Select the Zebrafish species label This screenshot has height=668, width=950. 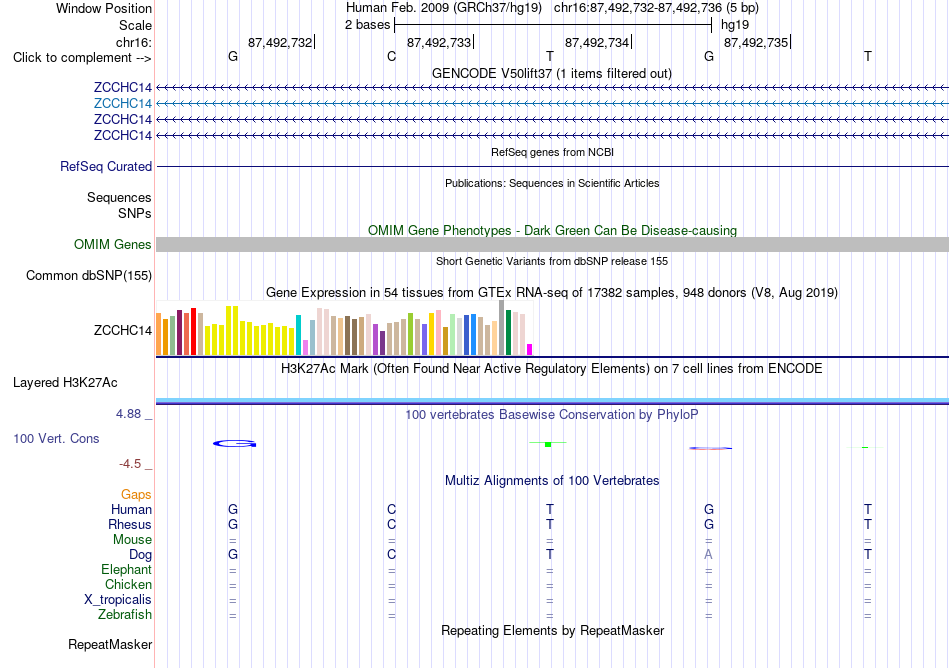[125, 615]
